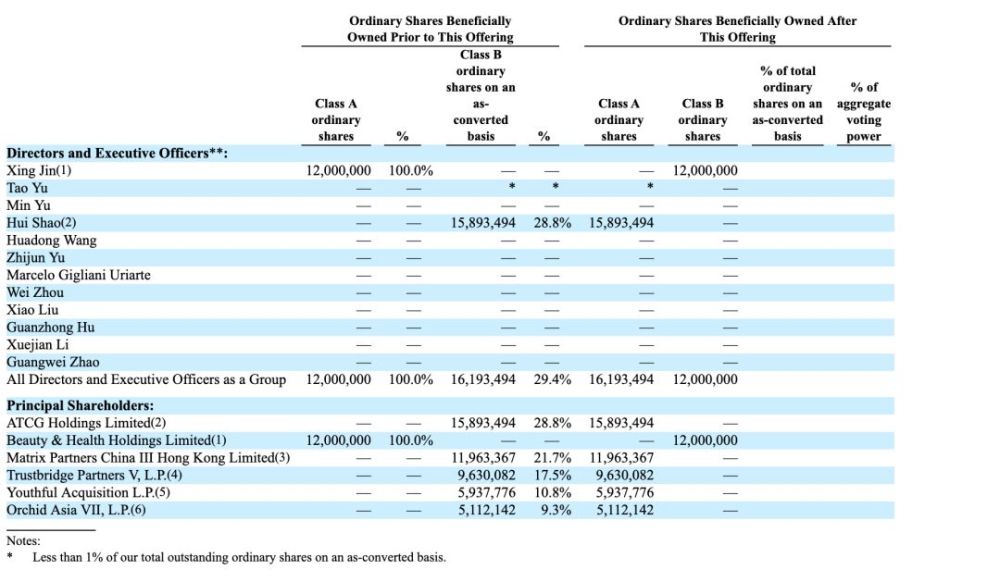Select the 28.8% value in Hui Shao's row
Viewport: 1000px width, 582px height.
pos(552,223)
